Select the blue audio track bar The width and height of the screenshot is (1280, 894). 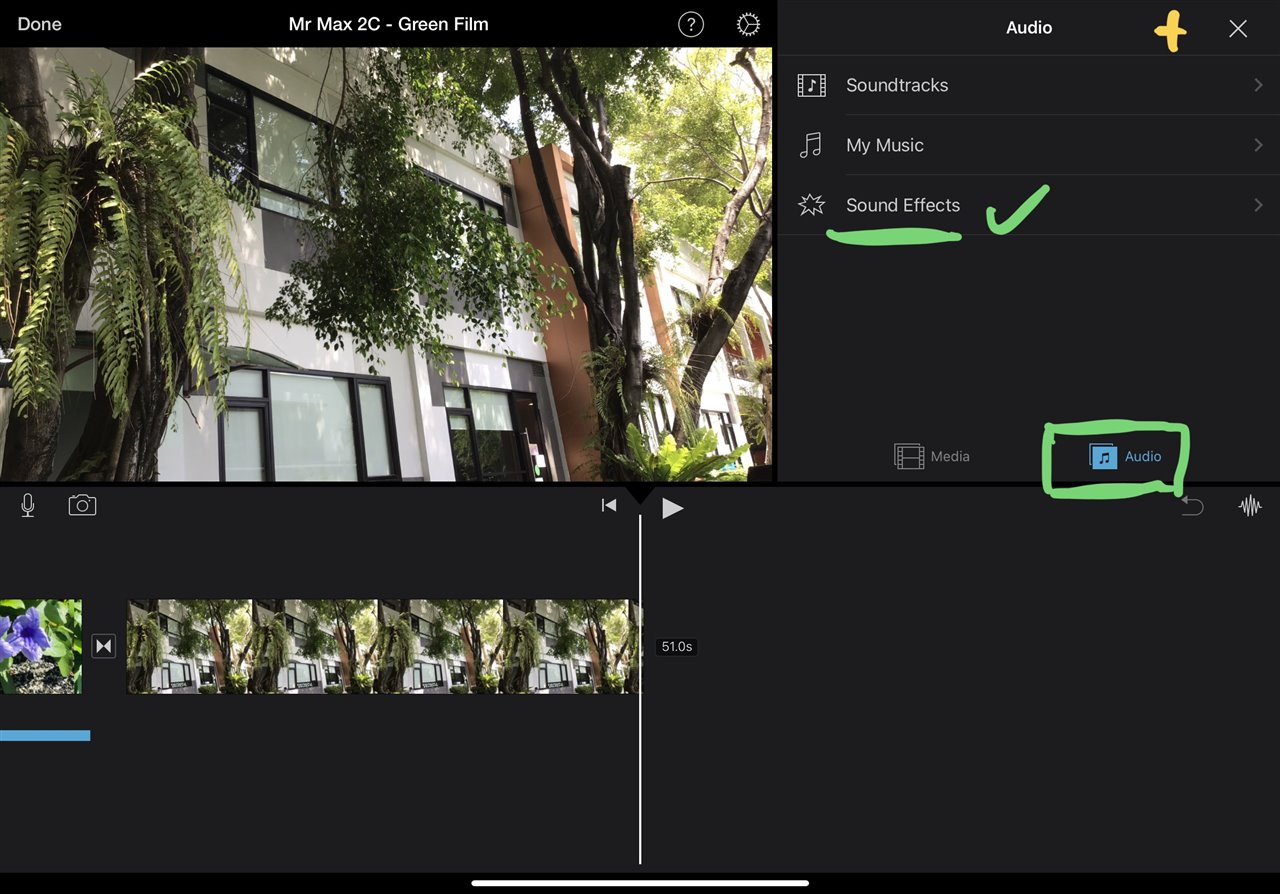[45, 735]
